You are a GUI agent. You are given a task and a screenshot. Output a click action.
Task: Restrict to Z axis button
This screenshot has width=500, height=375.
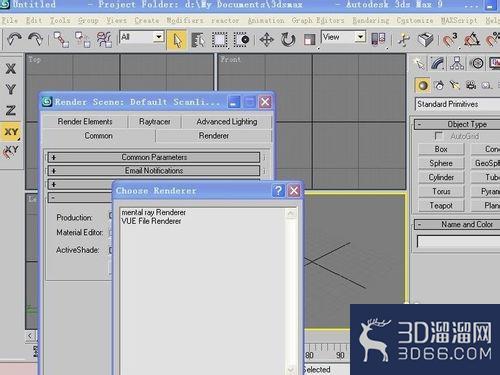click(11, 110)
